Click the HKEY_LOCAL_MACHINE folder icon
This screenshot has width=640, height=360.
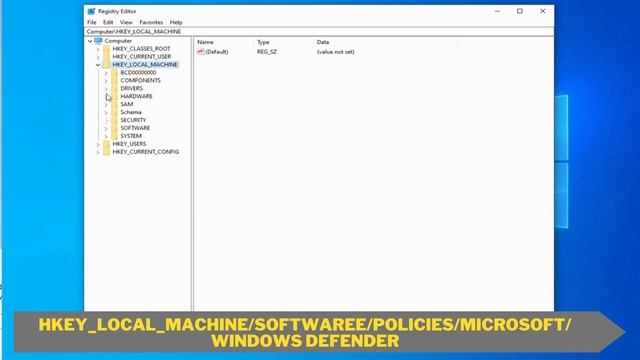[x=107, y=64]
